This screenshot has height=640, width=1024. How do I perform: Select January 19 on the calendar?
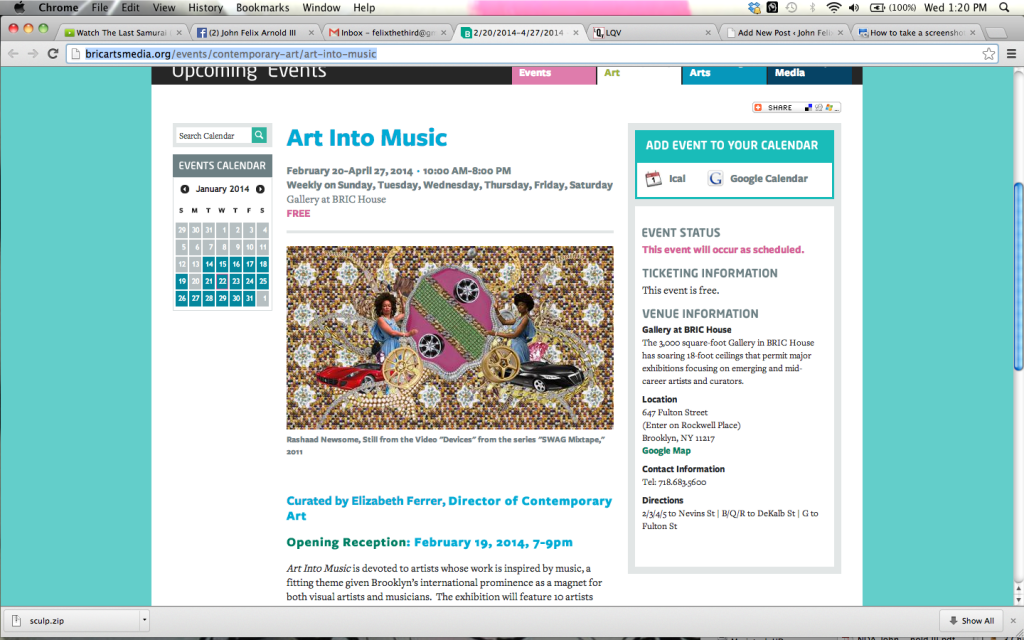pyautogui.click(x=182, y=281)
